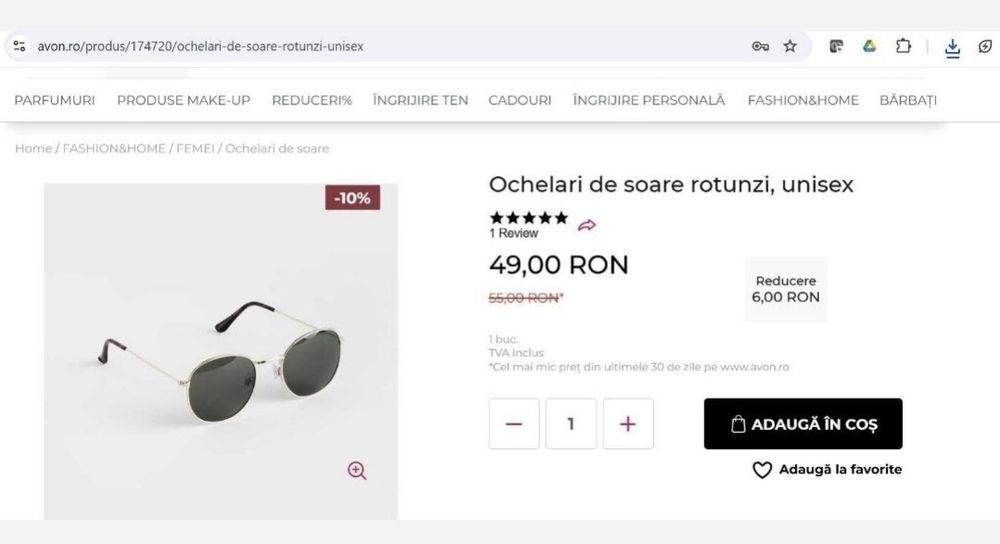Viewport: 1000px width, 544px height.
Task: Increase quantity with plus button
Action: coord(628,424)
